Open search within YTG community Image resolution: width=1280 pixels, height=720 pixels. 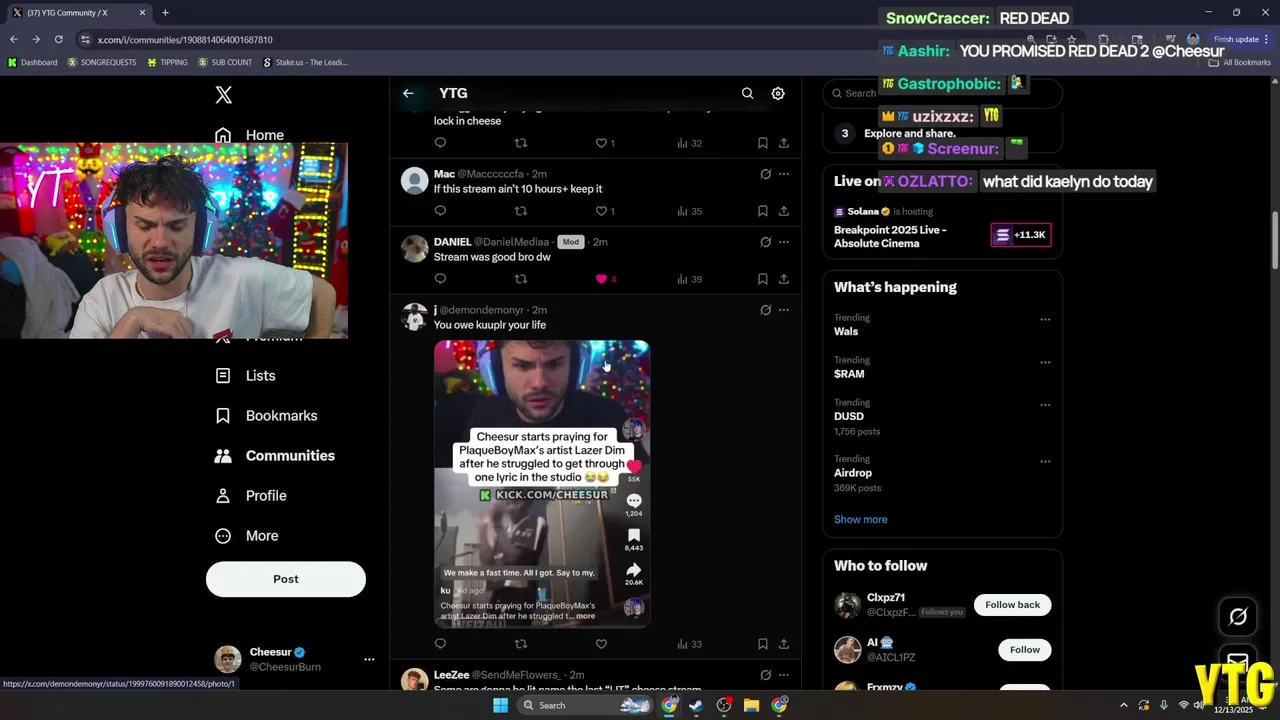747,93
